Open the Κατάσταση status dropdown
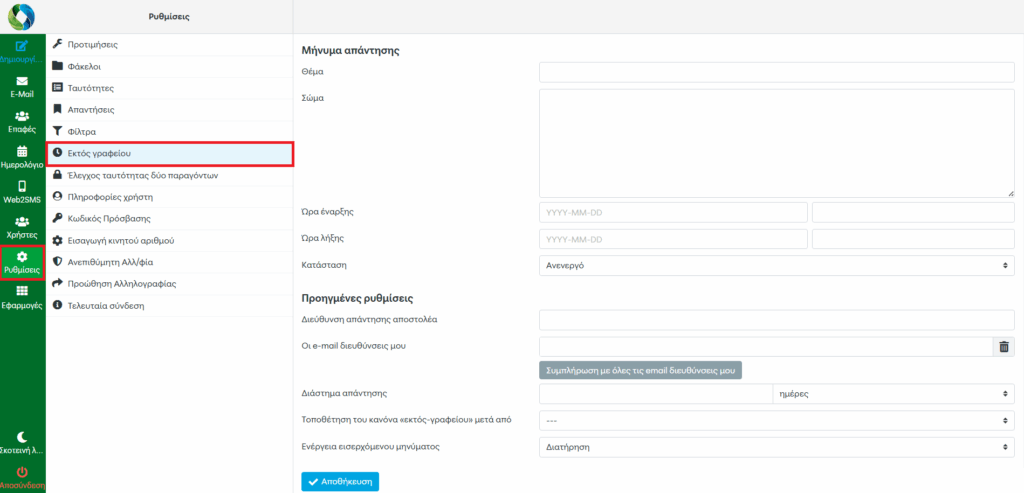The width and height of the screenshot is (1024, 493). pos(776,265)
